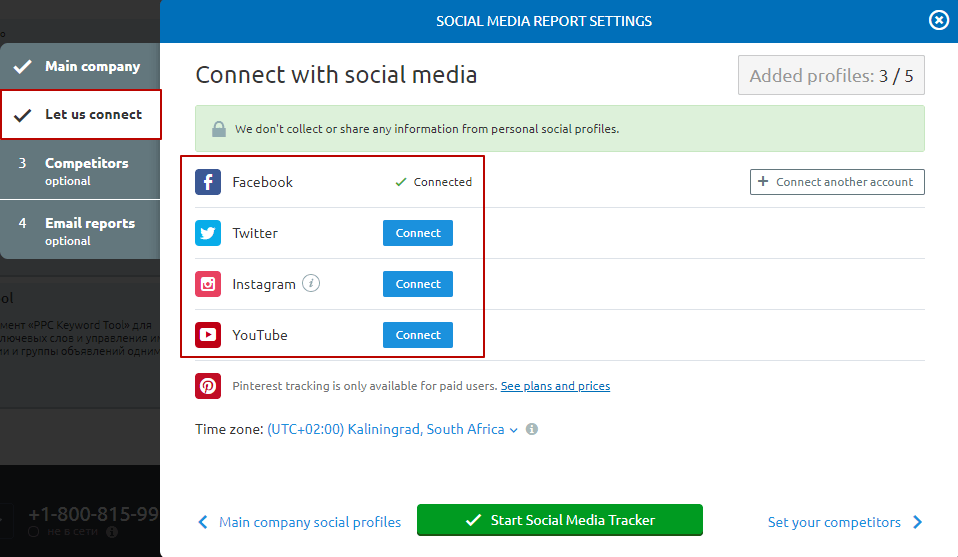Connect the Twitter account
Viewport: 958px width, 557px height.
tap(418, 233)
